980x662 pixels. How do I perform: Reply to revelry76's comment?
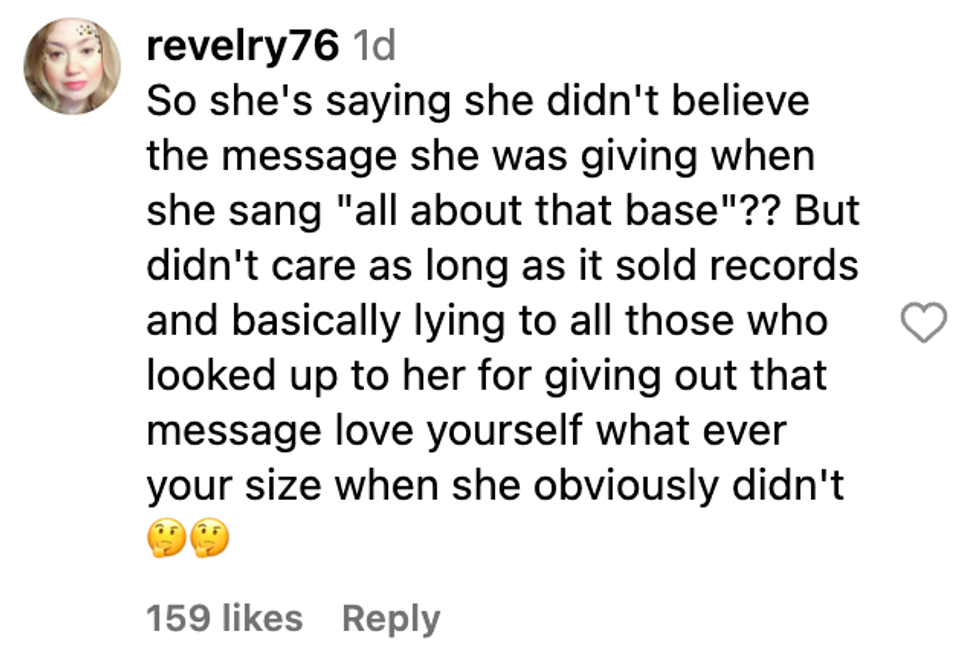(x=390, y=618)
